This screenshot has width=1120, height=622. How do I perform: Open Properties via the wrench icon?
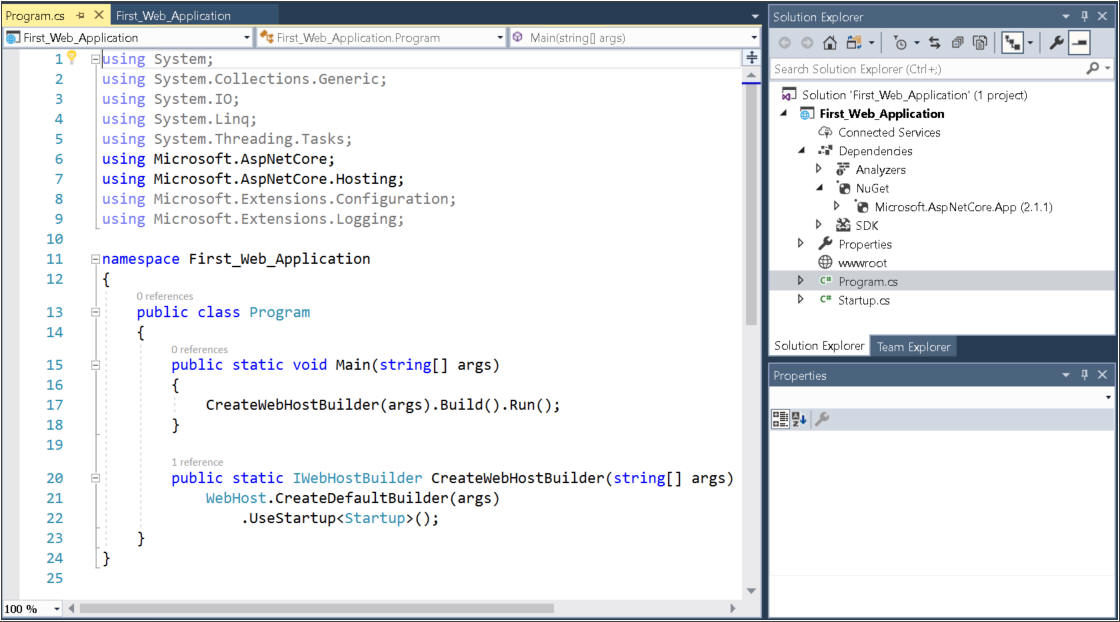click(x=1055, y=41)
